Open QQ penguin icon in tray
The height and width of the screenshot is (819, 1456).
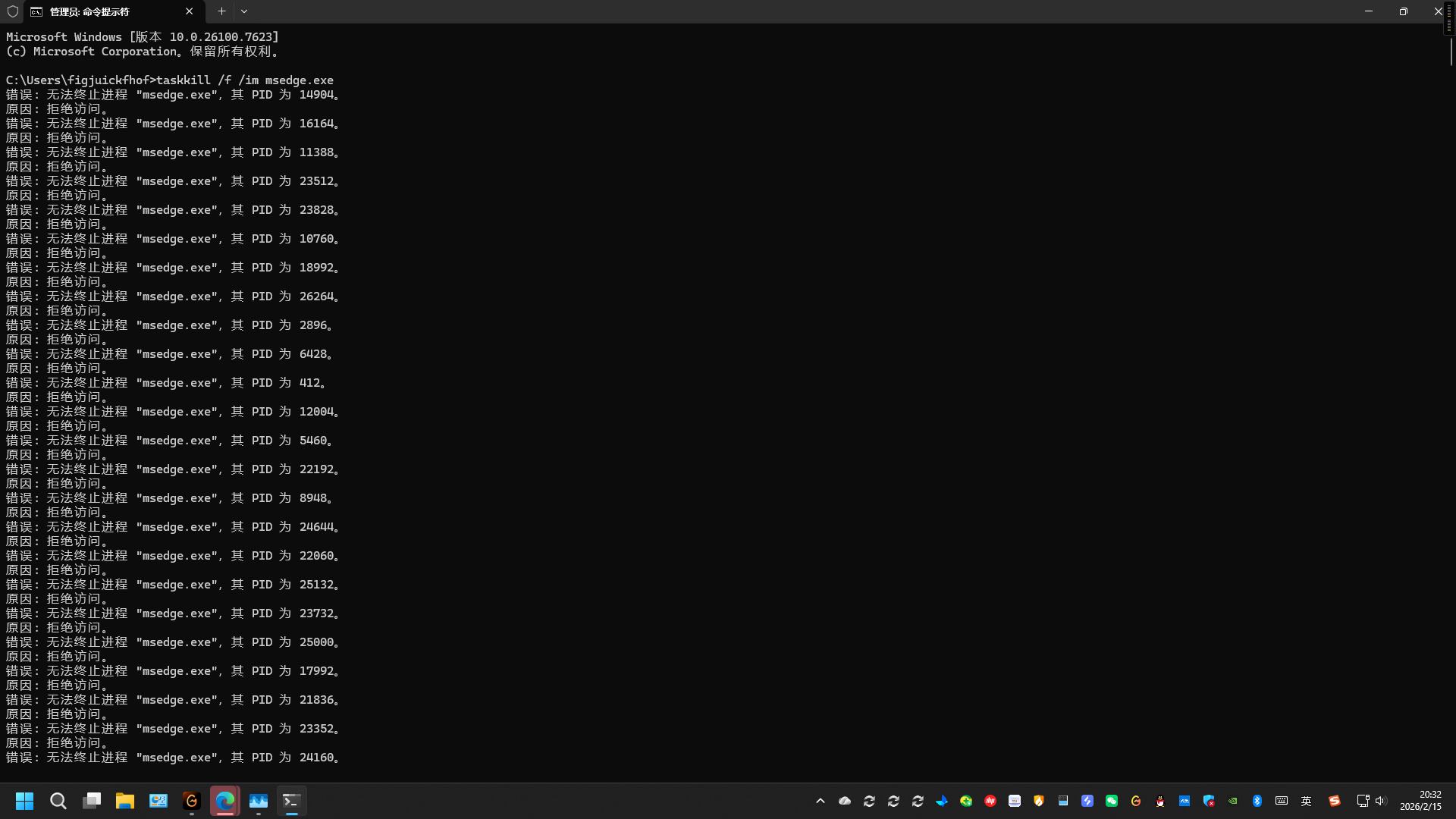click(x=1160, y=801)
